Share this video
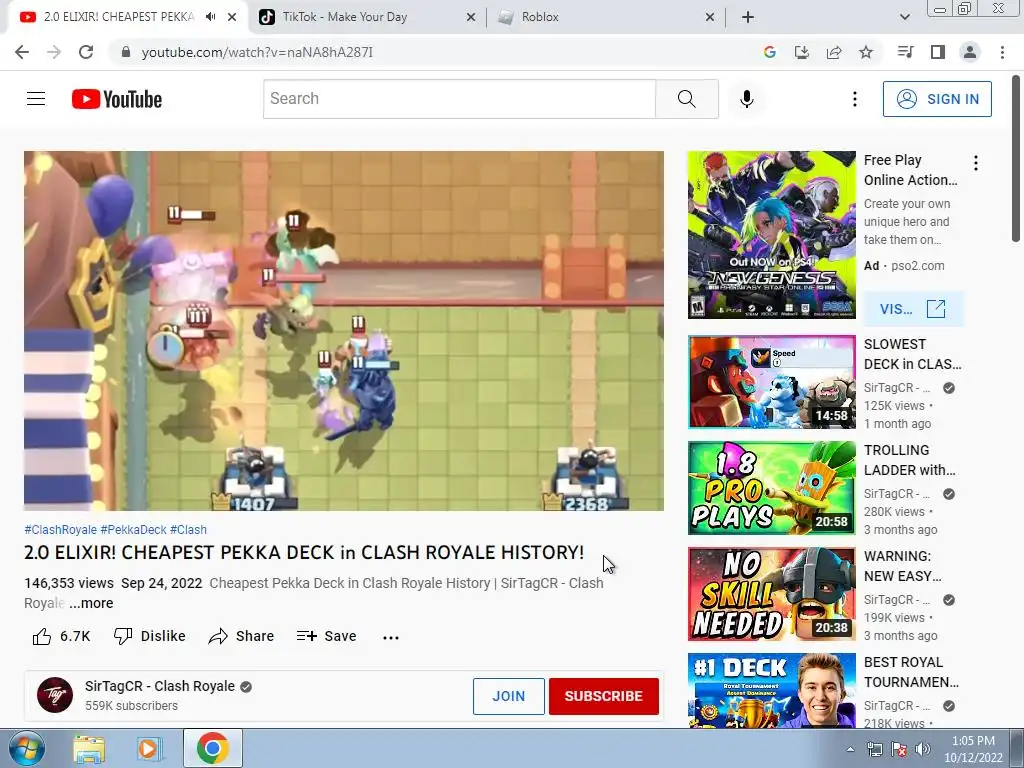This screenshot has height=768, width=1024. point(241,636)
